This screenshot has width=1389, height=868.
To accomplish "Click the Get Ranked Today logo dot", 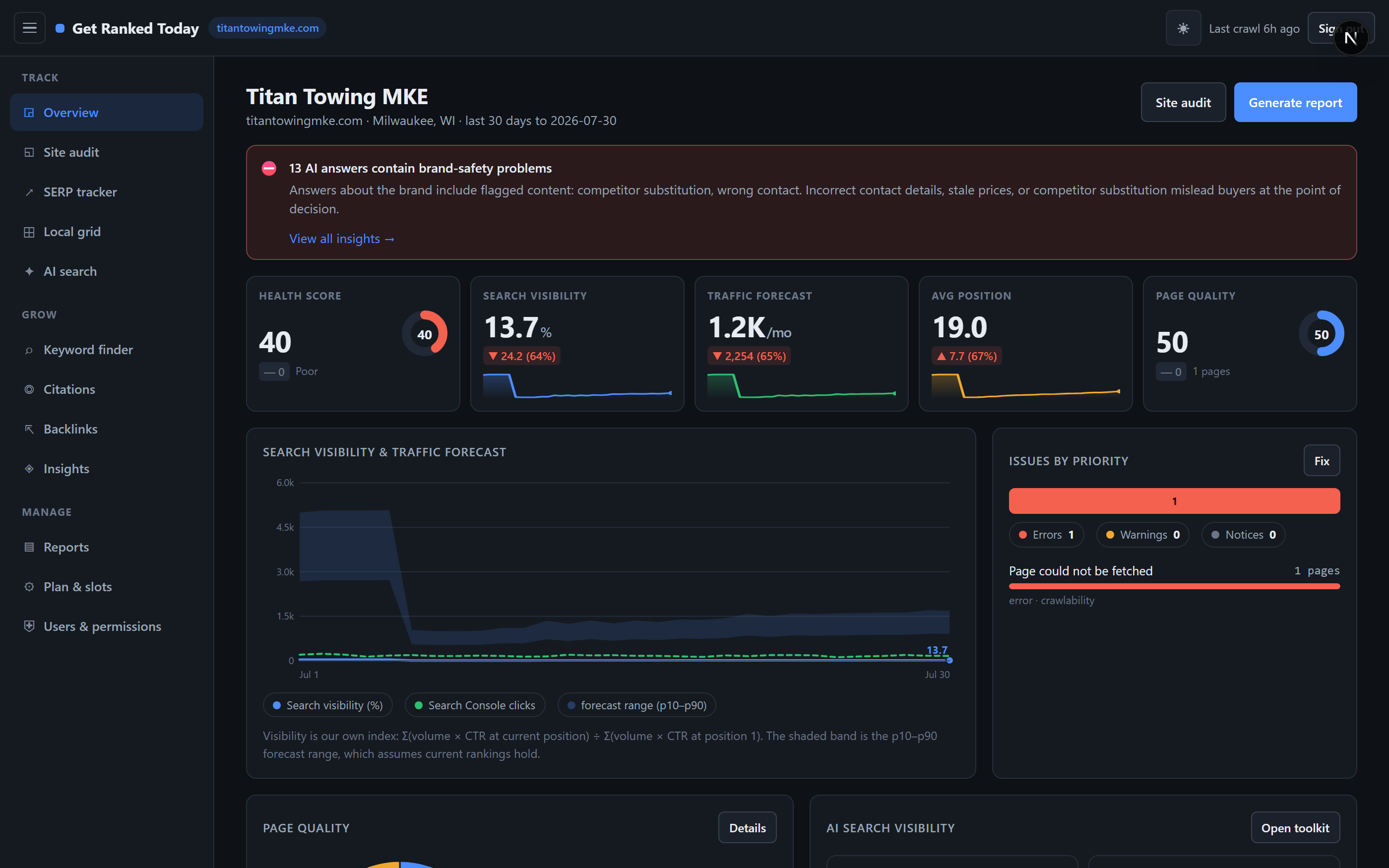I will 60,28.
